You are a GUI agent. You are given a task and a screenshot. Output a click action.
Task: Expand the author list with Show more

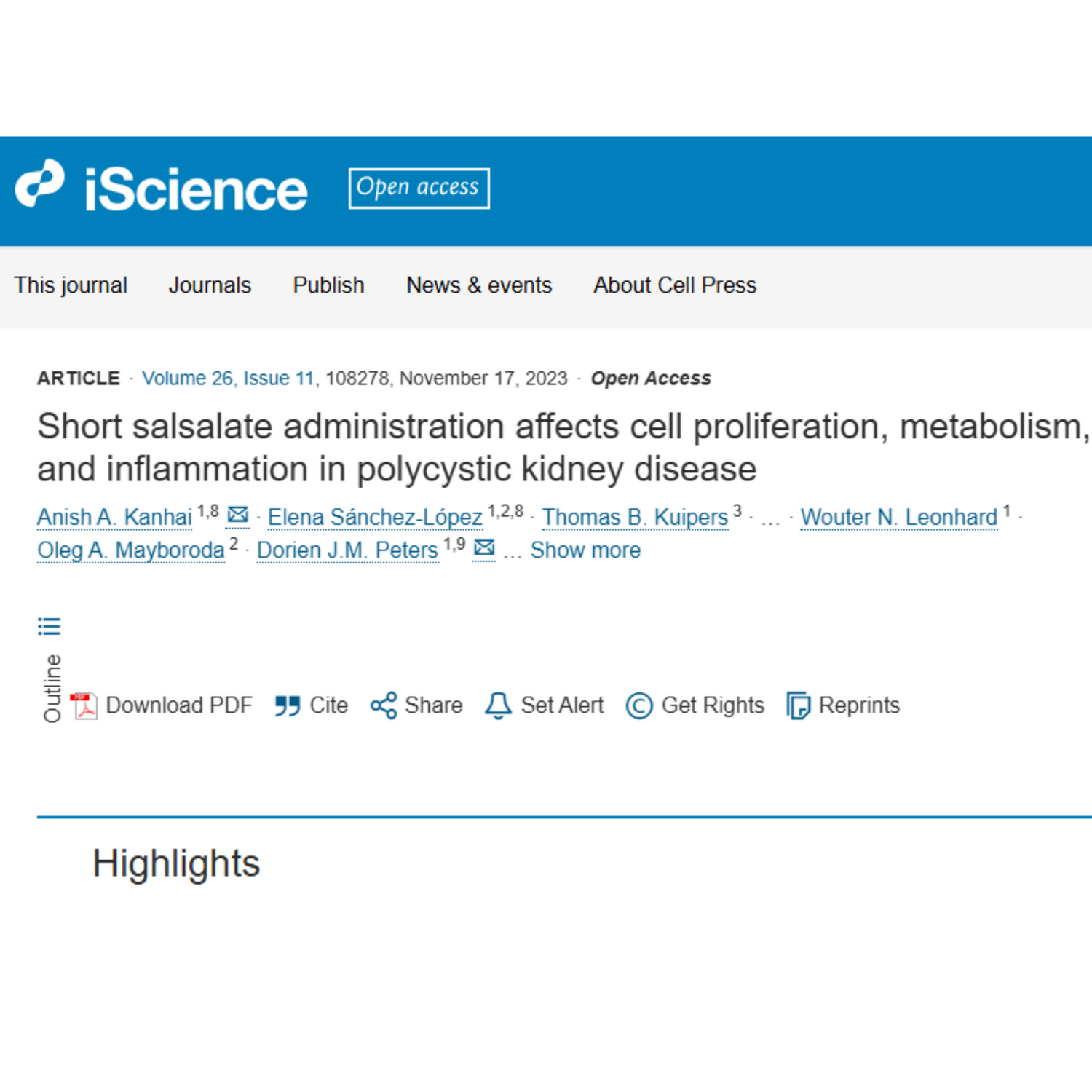point(585,550)
